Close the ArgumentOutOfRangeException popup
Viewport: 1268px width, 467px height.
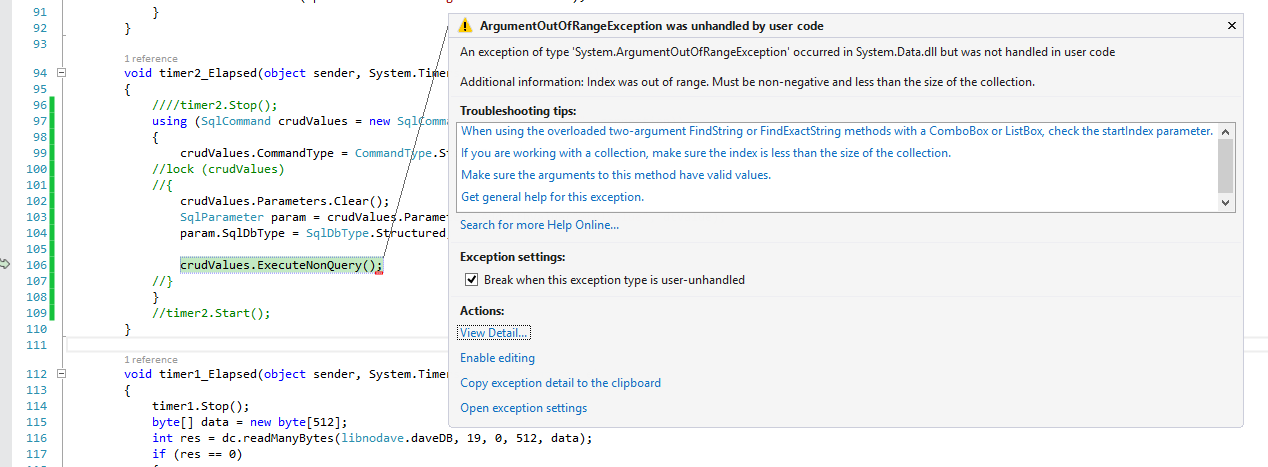(1230, 26)
